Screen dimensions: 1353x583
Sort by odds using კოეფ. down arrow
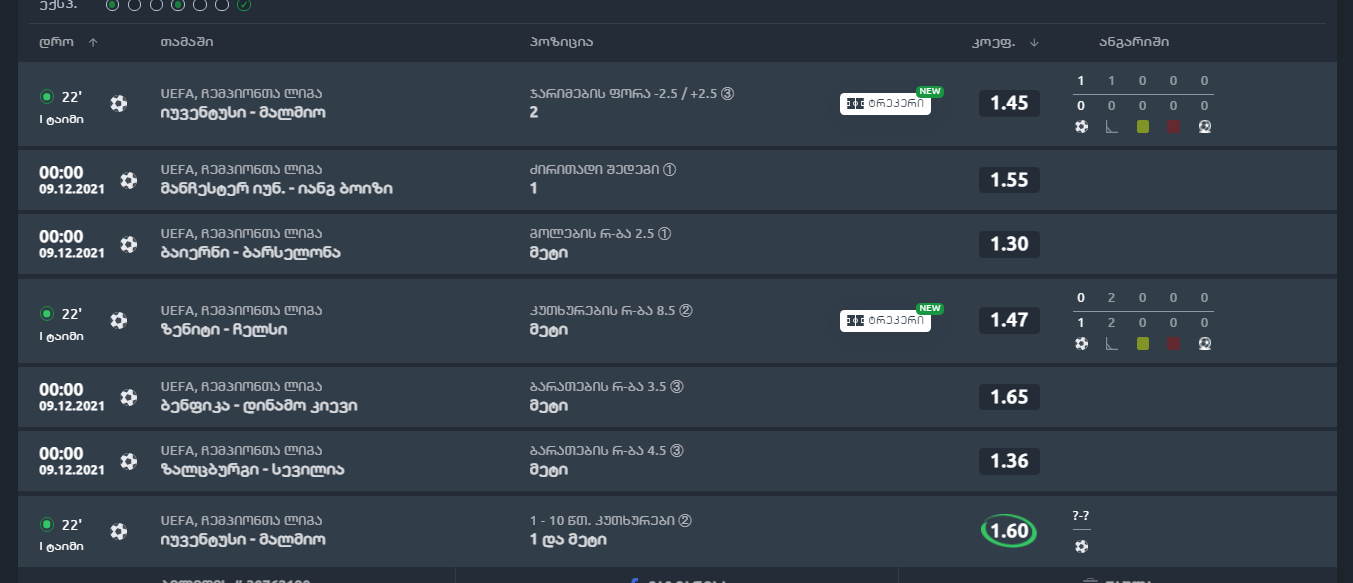point(1034,42)
